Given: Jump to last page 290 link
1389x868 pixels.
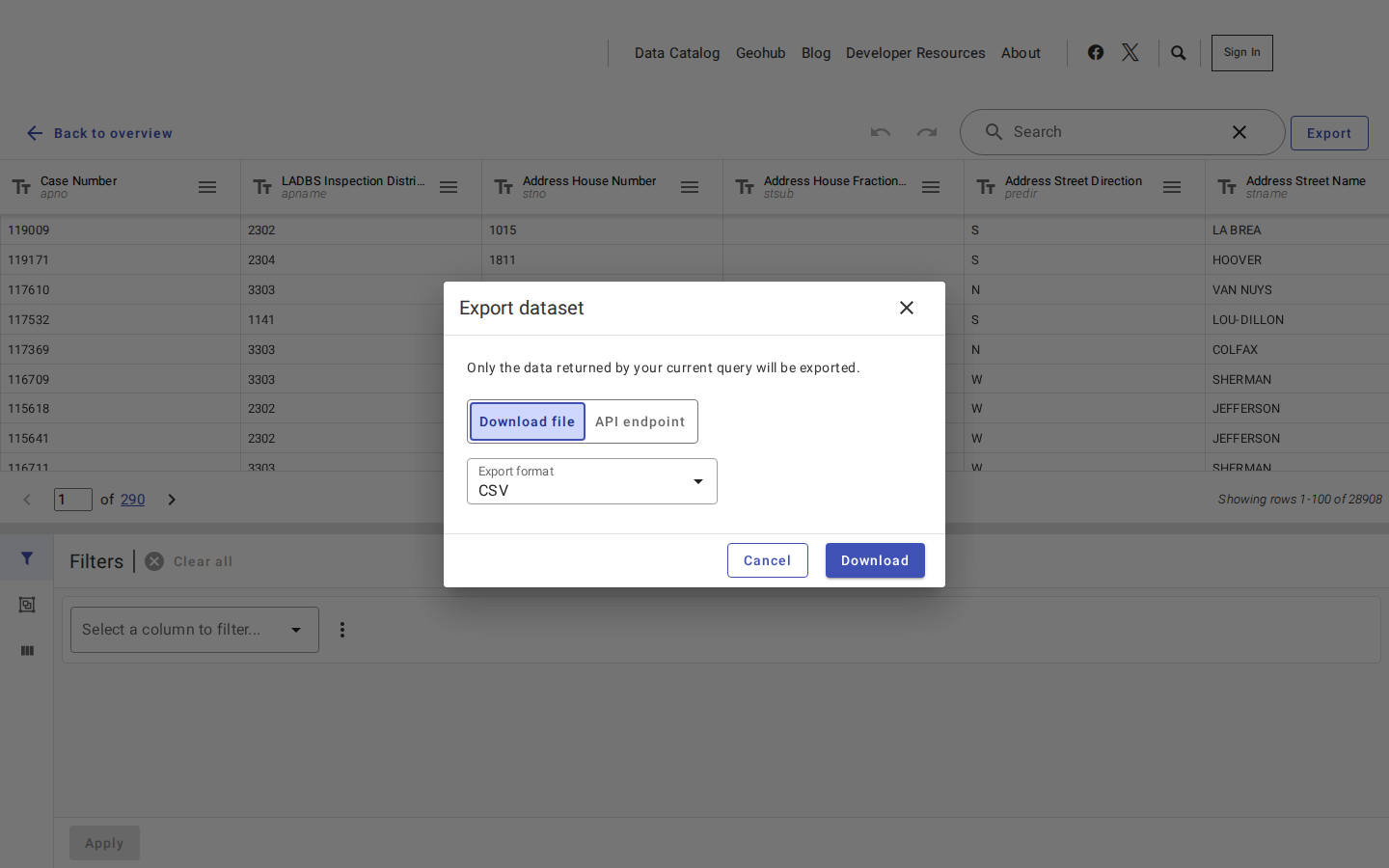Looking at the screenshot, I should (133, 500).
